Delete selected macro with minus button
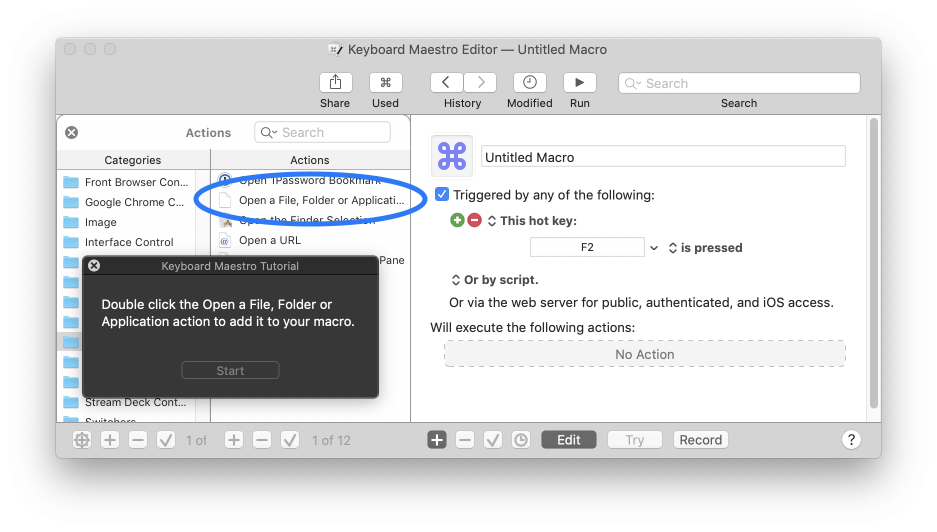Image resolution: width=937 pixels, height=532 pixels. point(262,440)
